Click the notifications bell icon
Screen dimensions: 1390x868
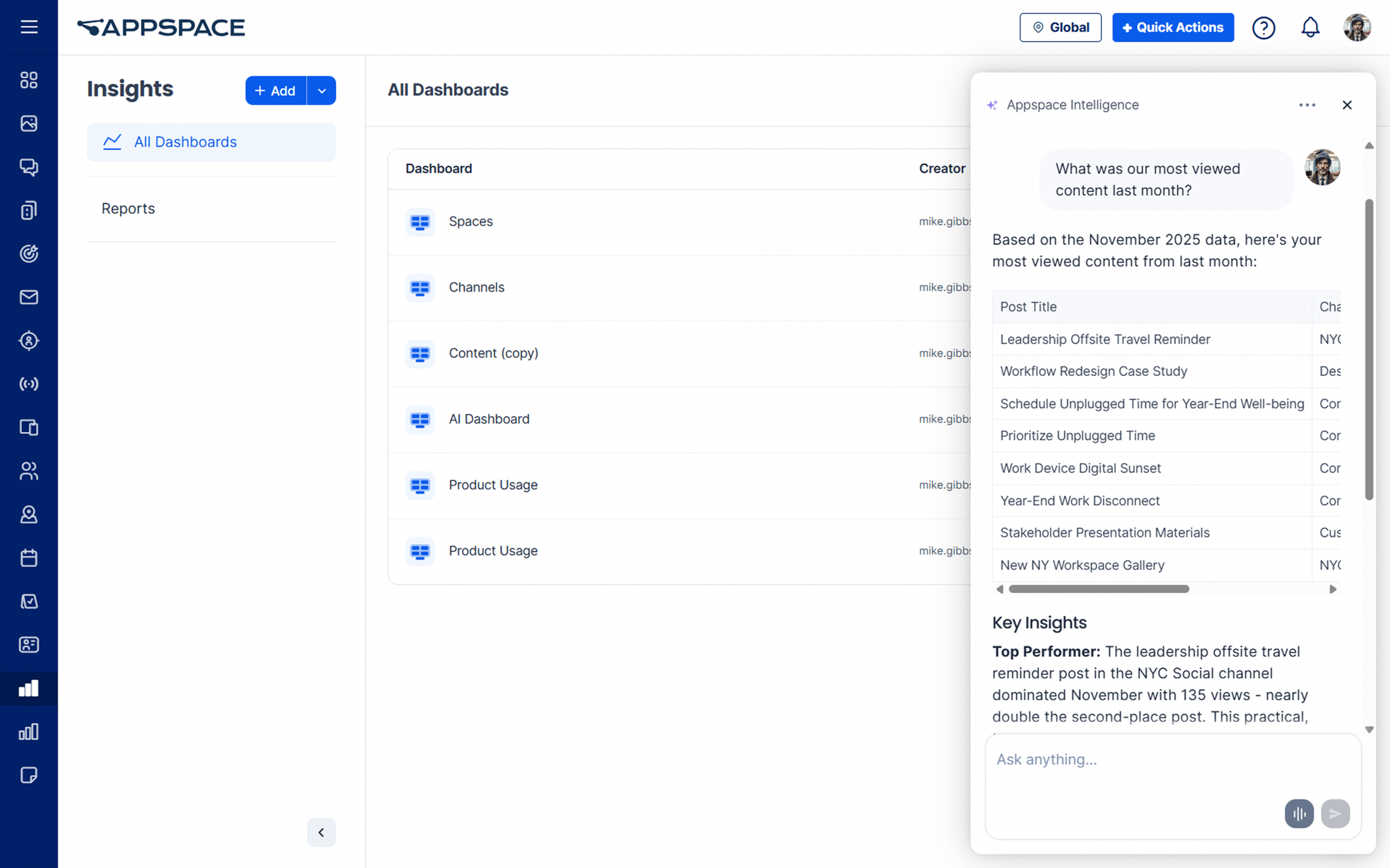[x=1310, y=27]
